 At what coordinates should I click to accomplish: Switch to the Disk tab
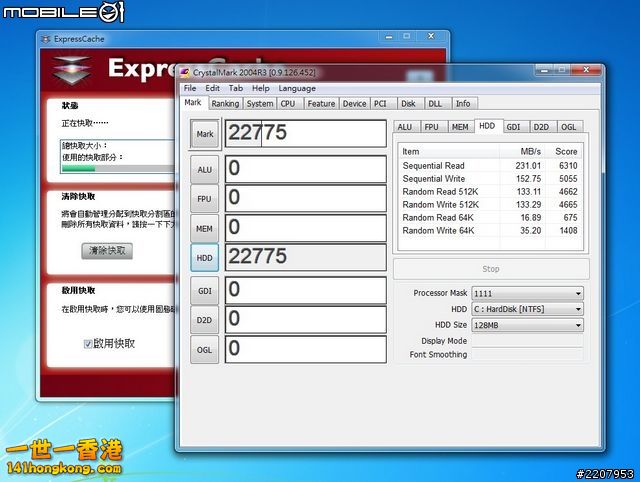408,103
